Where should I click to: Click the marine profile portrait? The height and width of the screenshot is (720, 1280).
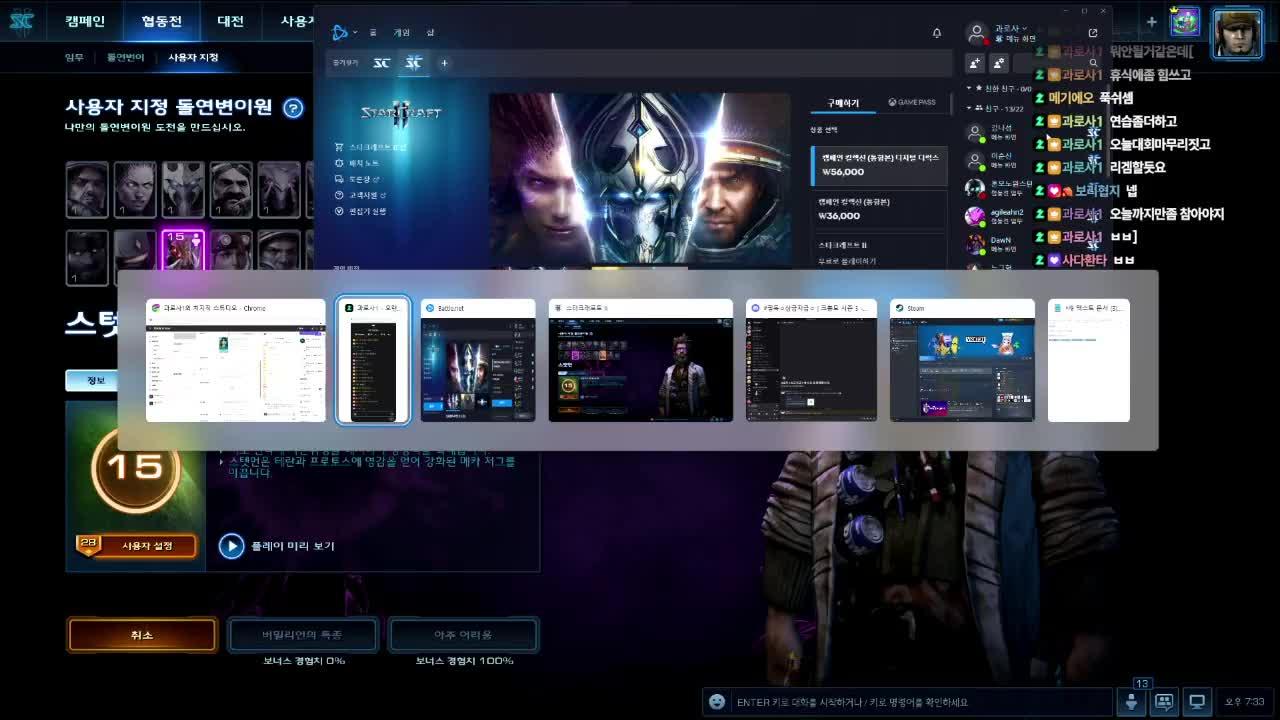coord(1237,34)
